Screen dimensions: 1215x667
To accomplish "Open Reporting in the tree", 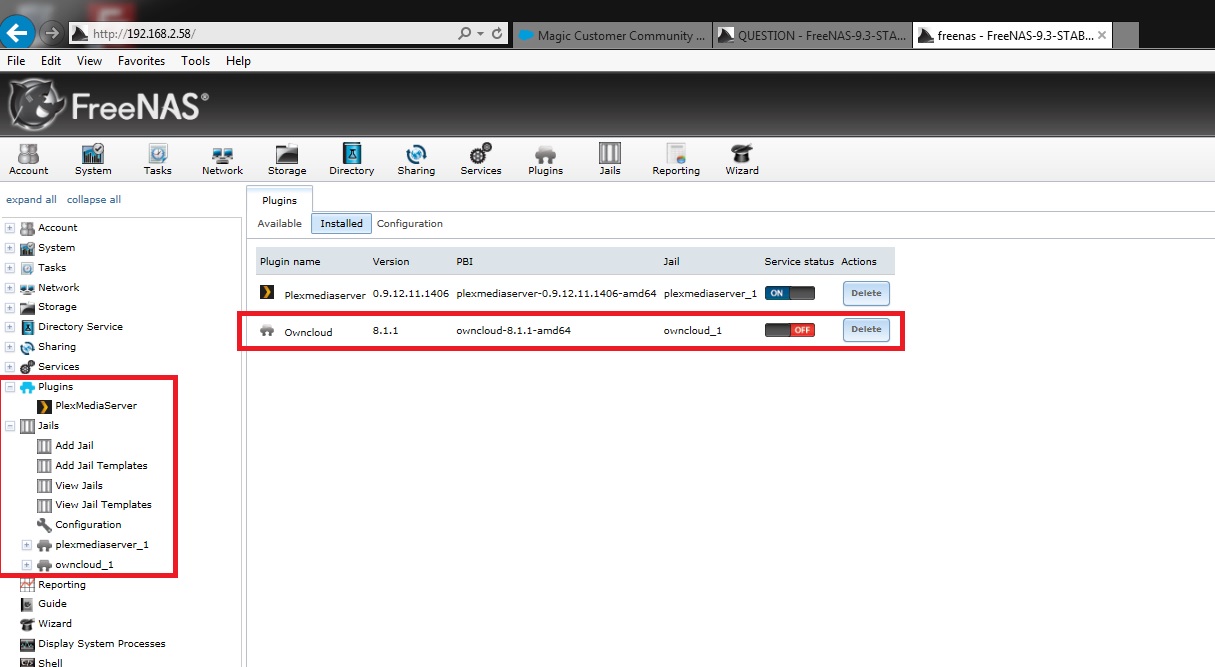I will (x=62, y=585).
